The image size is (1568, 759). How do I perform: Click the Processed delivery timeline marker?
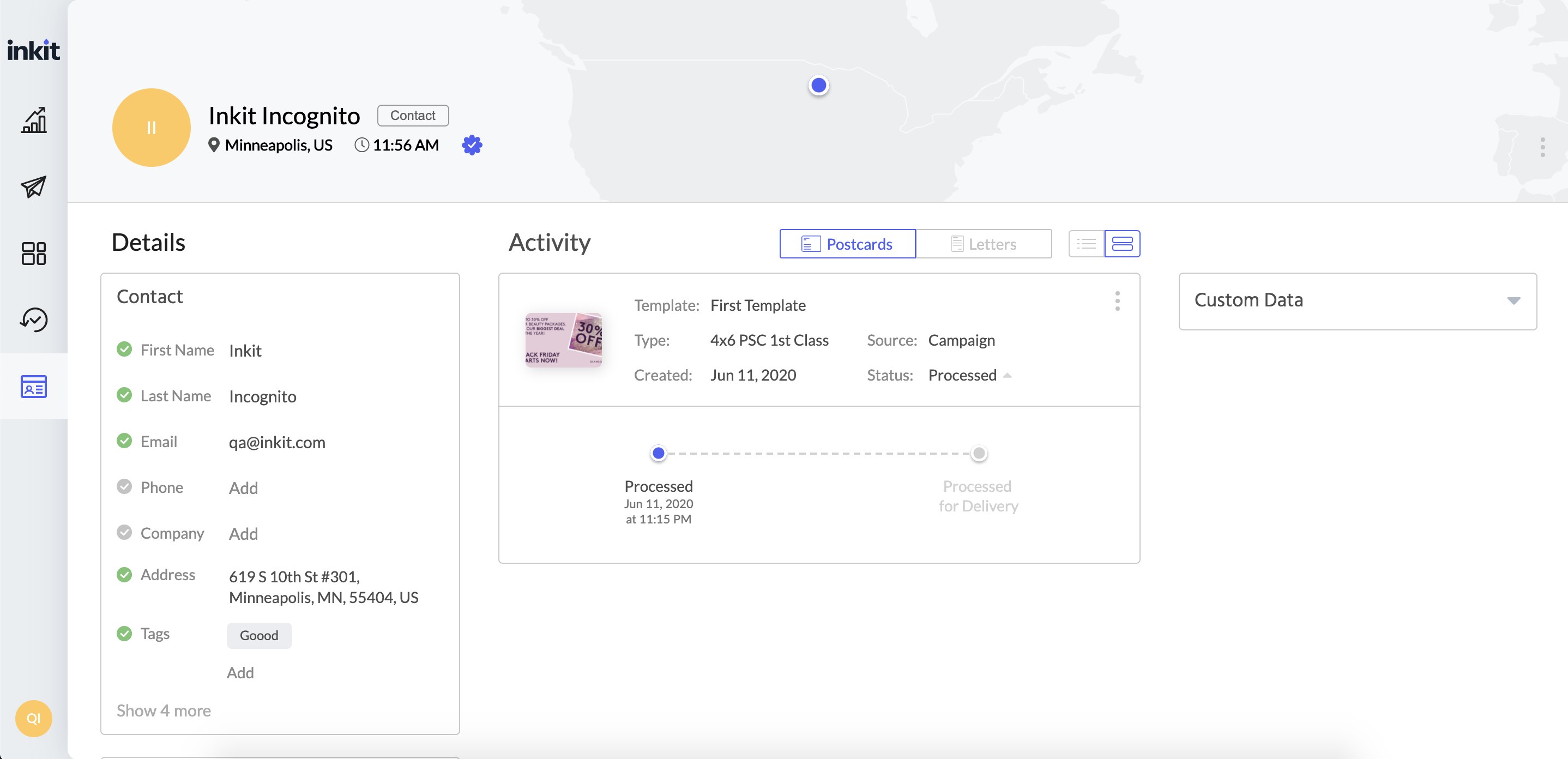(x=658, y=453)
